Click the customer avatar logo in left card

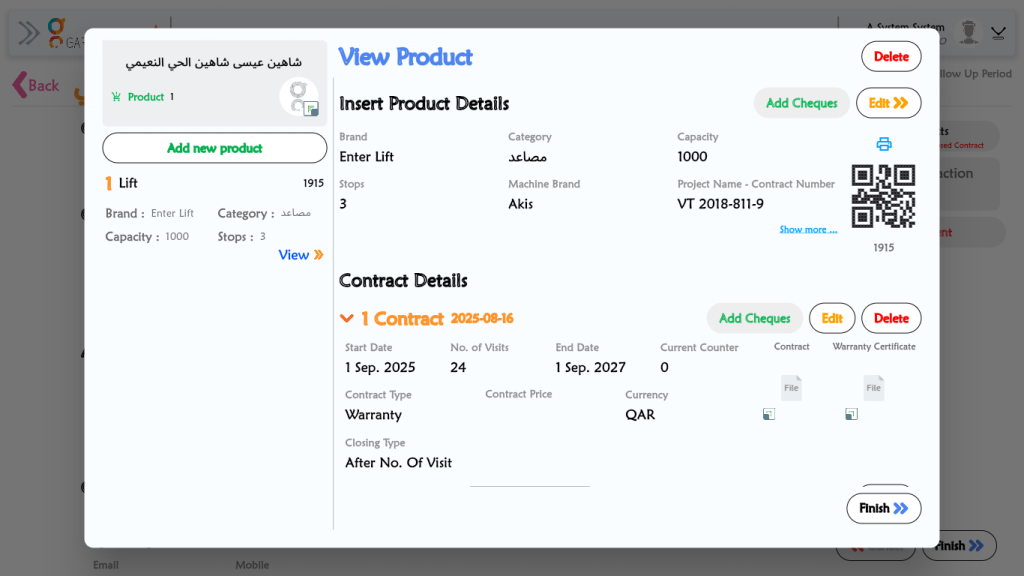point(298,97)
